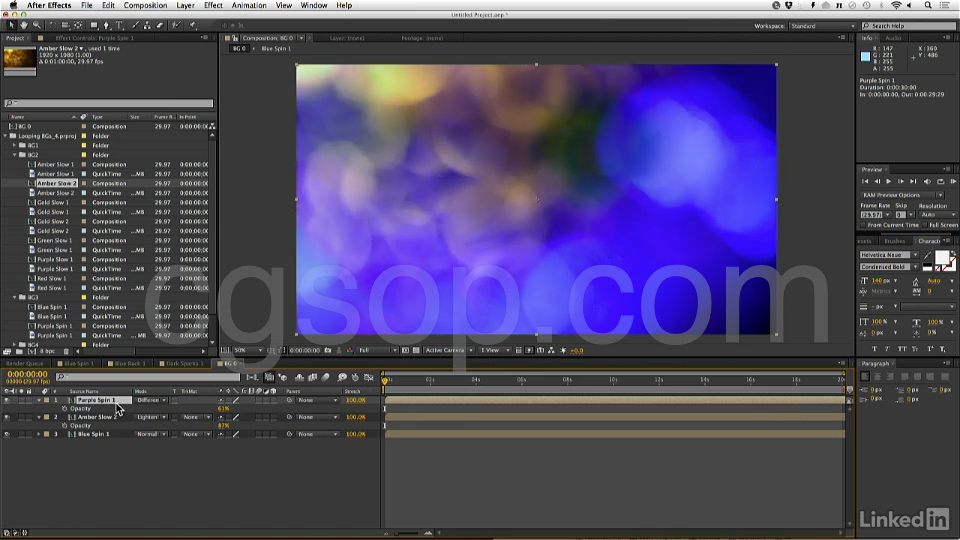
Task: Click the Auto-keyframe stopwatch icon in timeline
Action: tap(355, 378)
